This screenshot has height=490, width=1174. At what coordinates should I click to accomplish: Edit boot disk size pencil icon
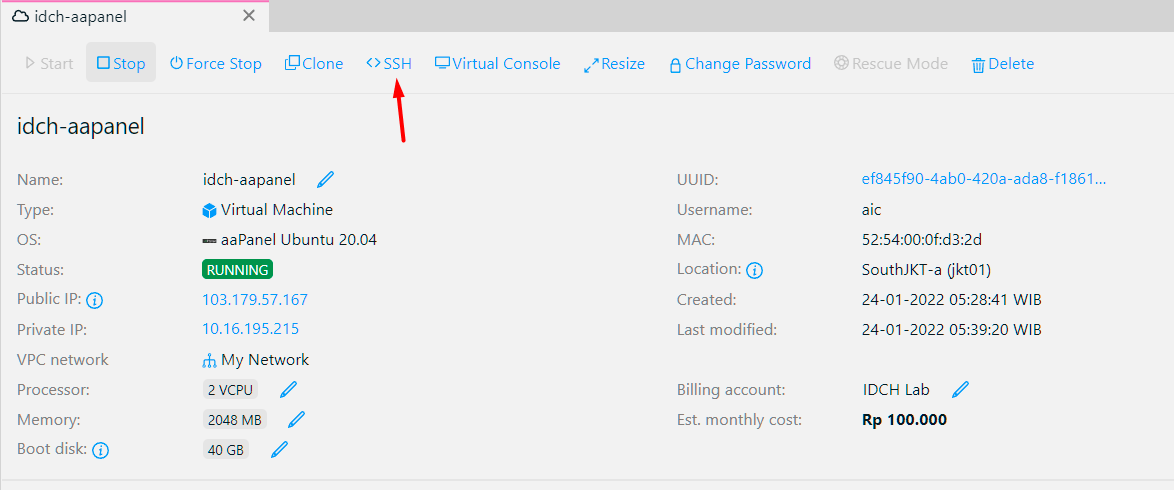coord(279,449)
